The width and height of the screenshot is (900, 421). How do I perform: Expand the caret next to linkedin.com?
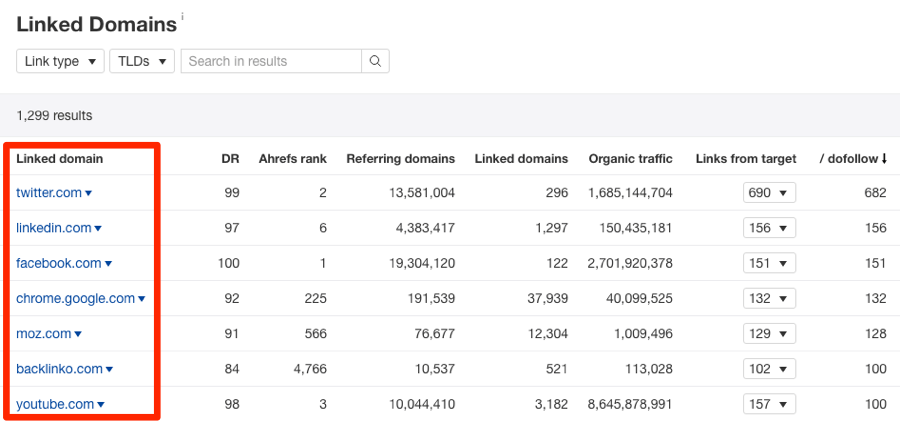(98, 229)
